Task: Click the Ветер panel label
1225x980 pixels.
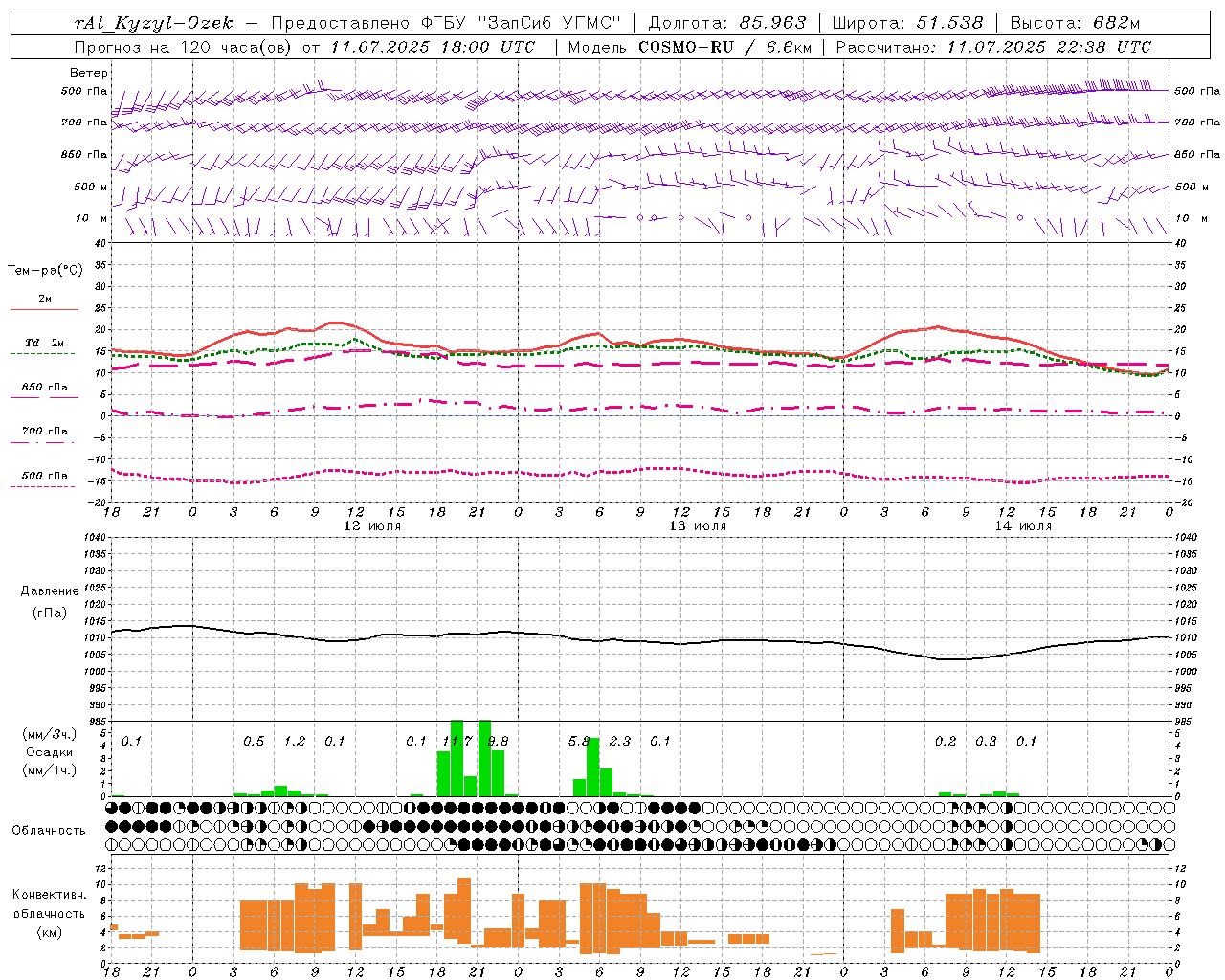Action: click(x=89, y=73)
